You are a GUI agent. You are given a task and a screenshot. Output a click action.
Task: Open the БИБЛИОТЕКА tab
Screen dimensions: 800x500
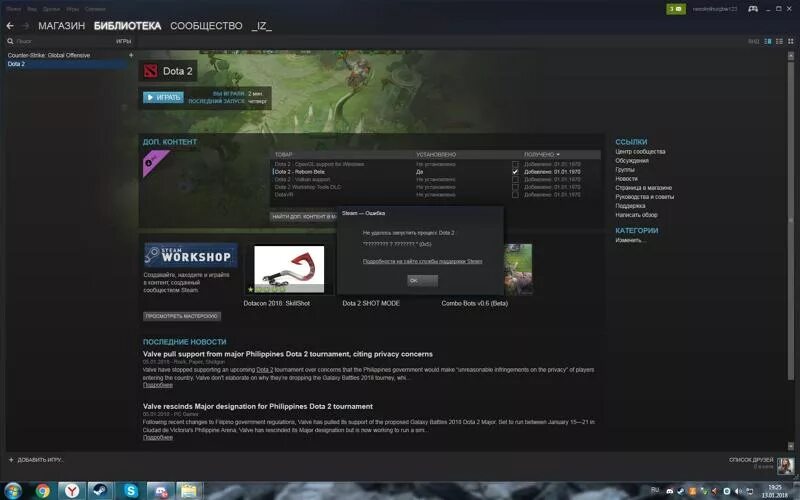[x=128, y=26]
